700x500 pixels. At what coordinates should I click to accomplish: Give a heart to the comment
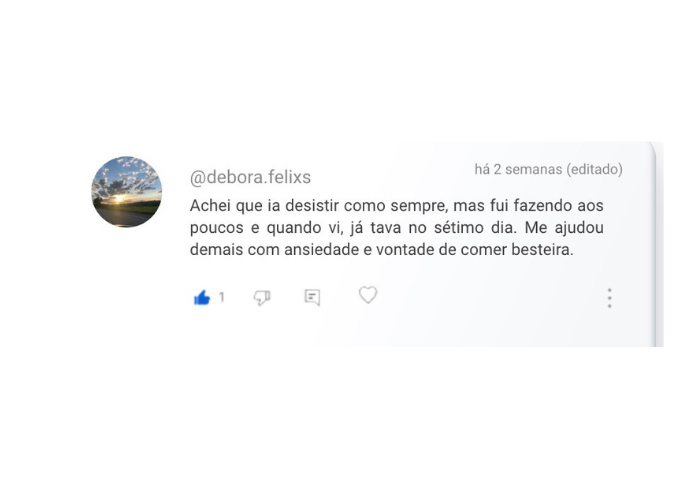(x=368, y=295)
